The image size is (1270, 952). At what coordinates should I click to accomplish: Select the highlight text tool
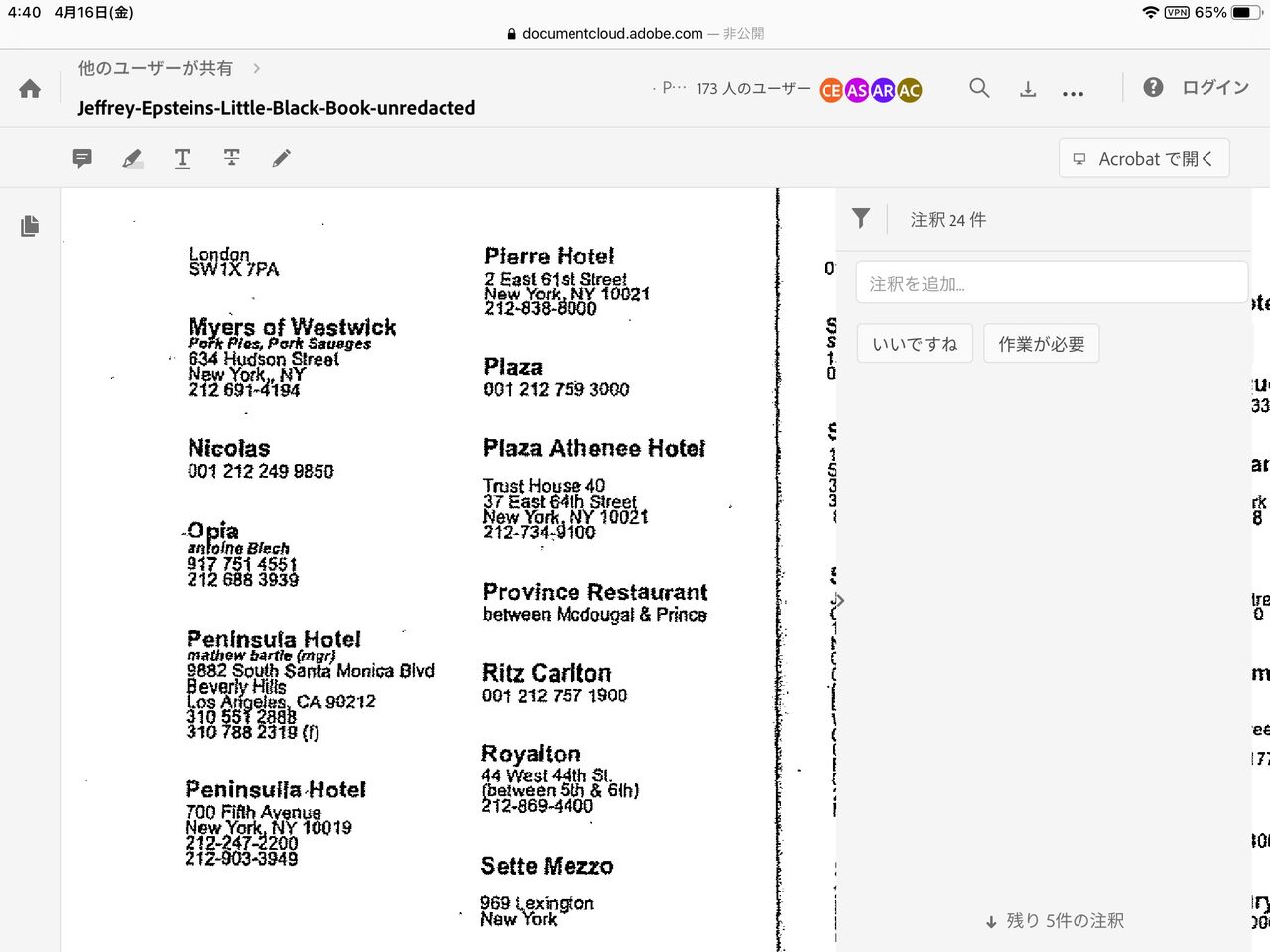132,158
